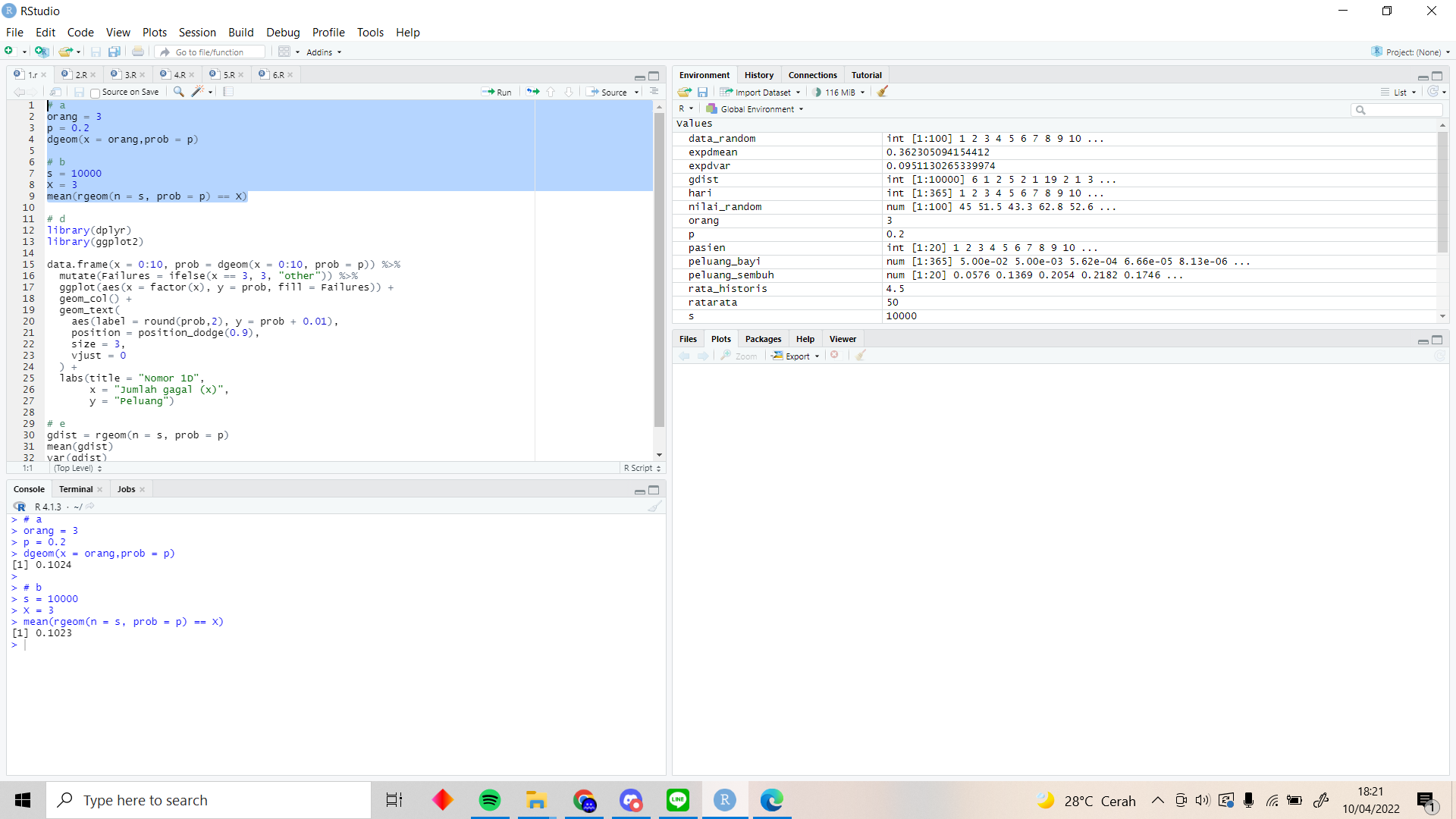Viewport: 1456px width, 819px height.
Task: Click the print icon in main toolbar
Action: (138, 52)
